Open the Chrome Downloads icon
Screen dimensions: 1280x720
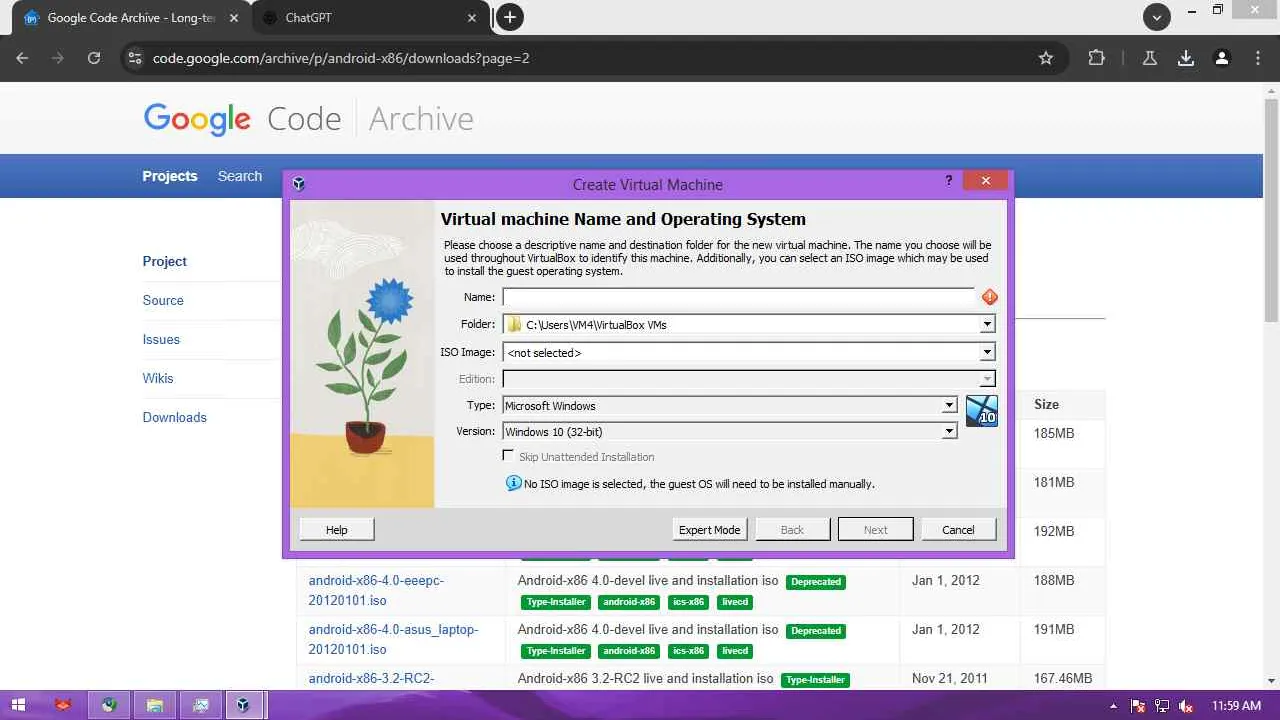pos(1186,58)
